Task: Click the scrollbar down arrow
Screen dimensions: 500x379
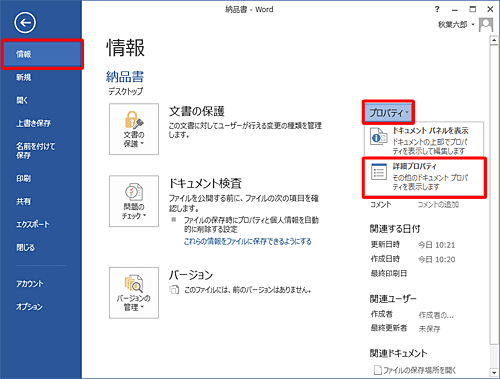Action: point(494,372)
